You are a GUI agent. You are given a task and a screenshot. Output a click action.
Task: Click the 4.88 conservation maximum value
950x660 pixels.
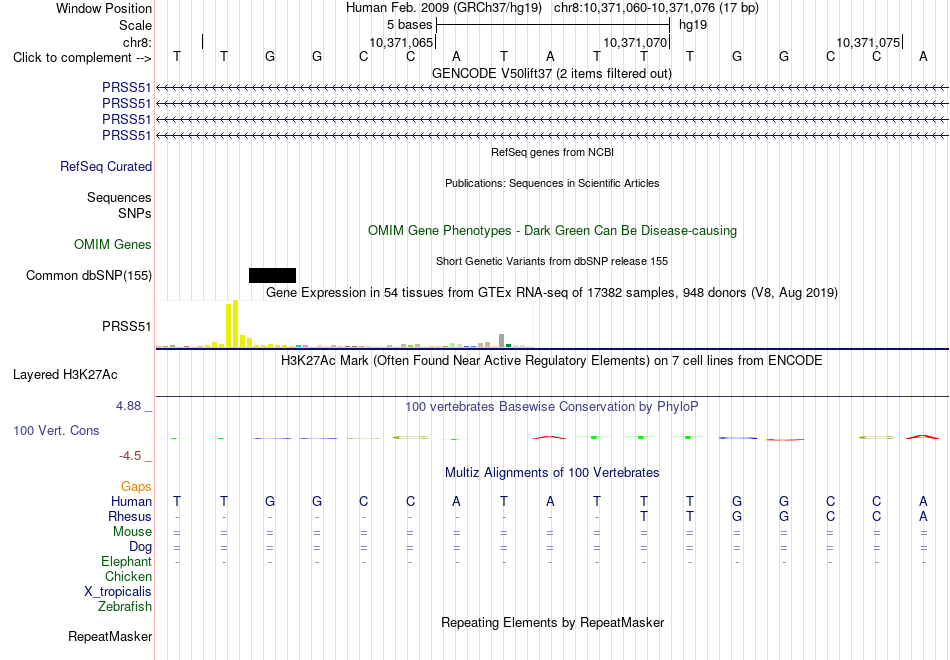(128, 406)
